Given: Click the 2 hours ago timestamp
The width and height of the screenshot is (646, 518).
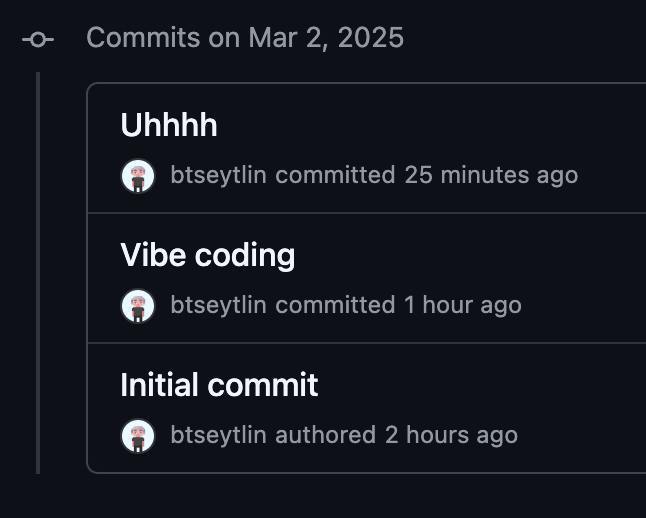Looking at the screenshot, I should click(452, 435).
